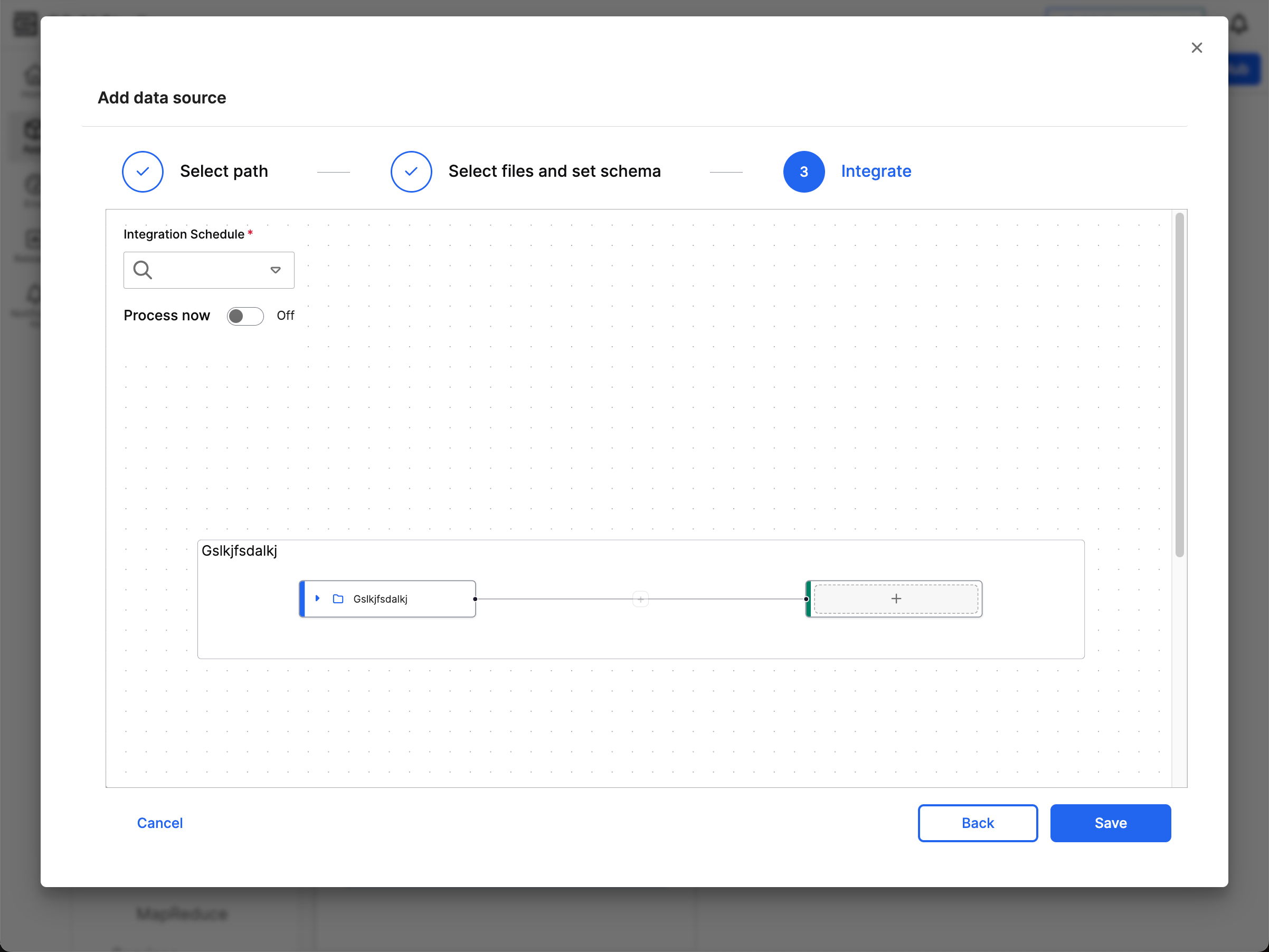
Task: Expand the Gslkjfsdalkj node triangle
Action: (317, 598)
